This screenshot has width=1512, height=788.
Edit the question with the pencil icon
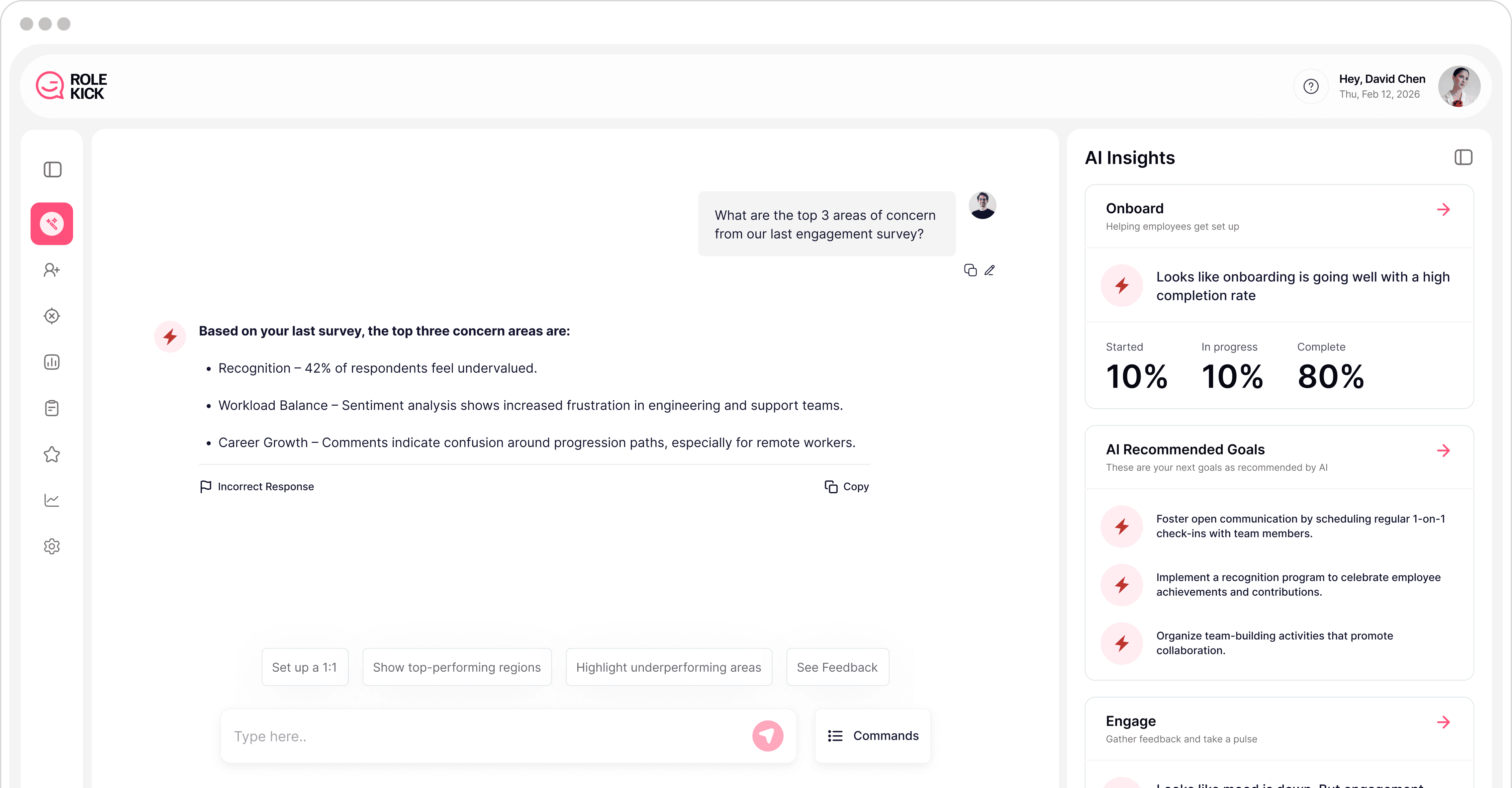[x=990, y=269]
